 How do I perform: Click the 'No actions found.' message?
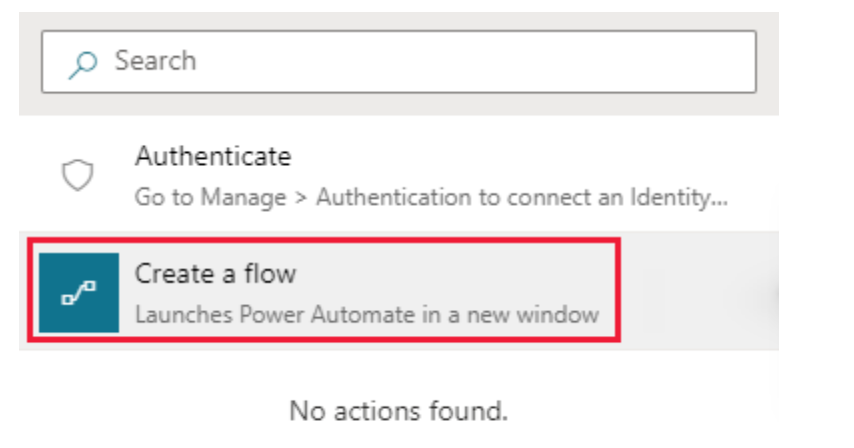pos(399,410)
